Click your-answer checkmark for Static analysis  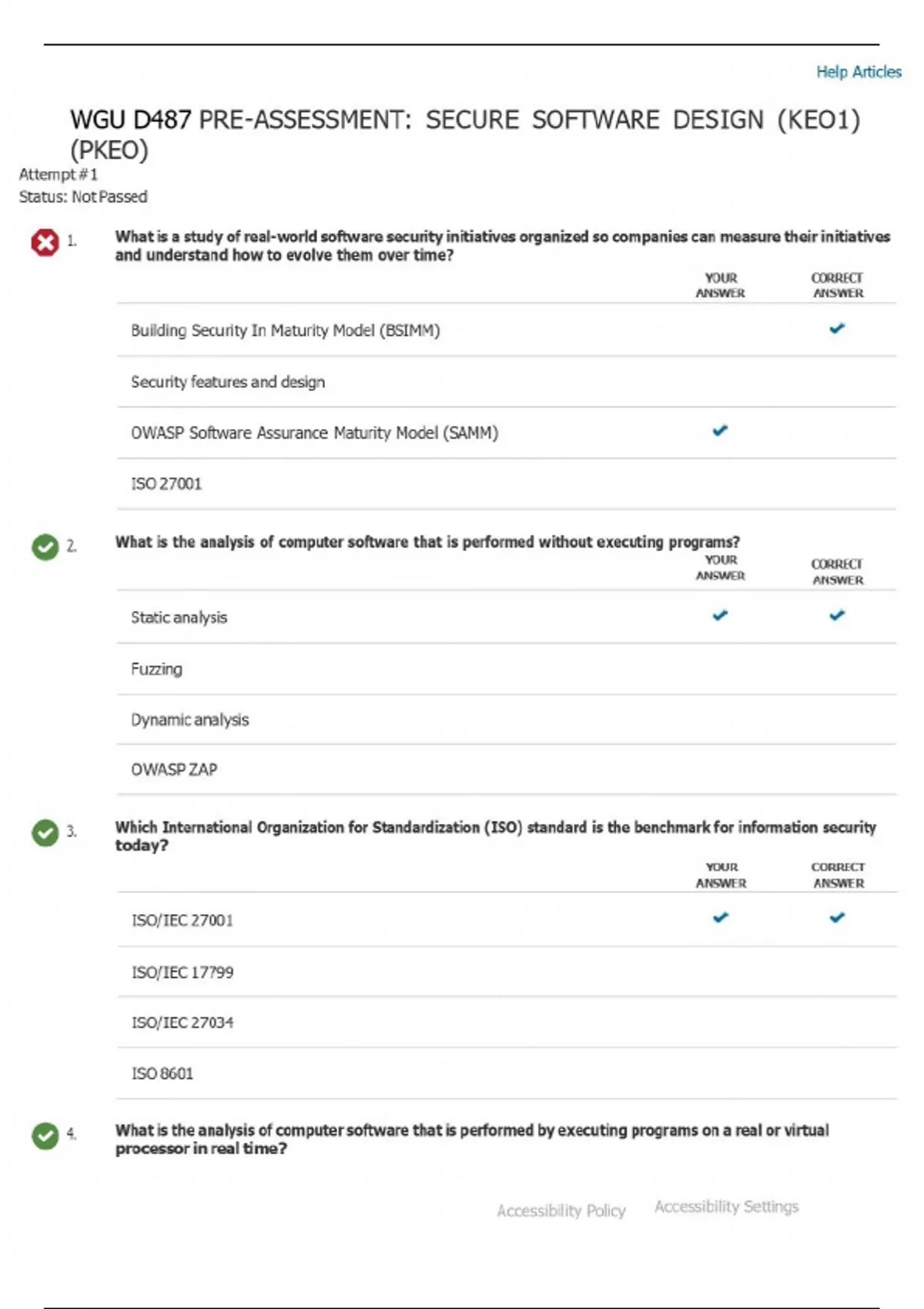[720, 615]
